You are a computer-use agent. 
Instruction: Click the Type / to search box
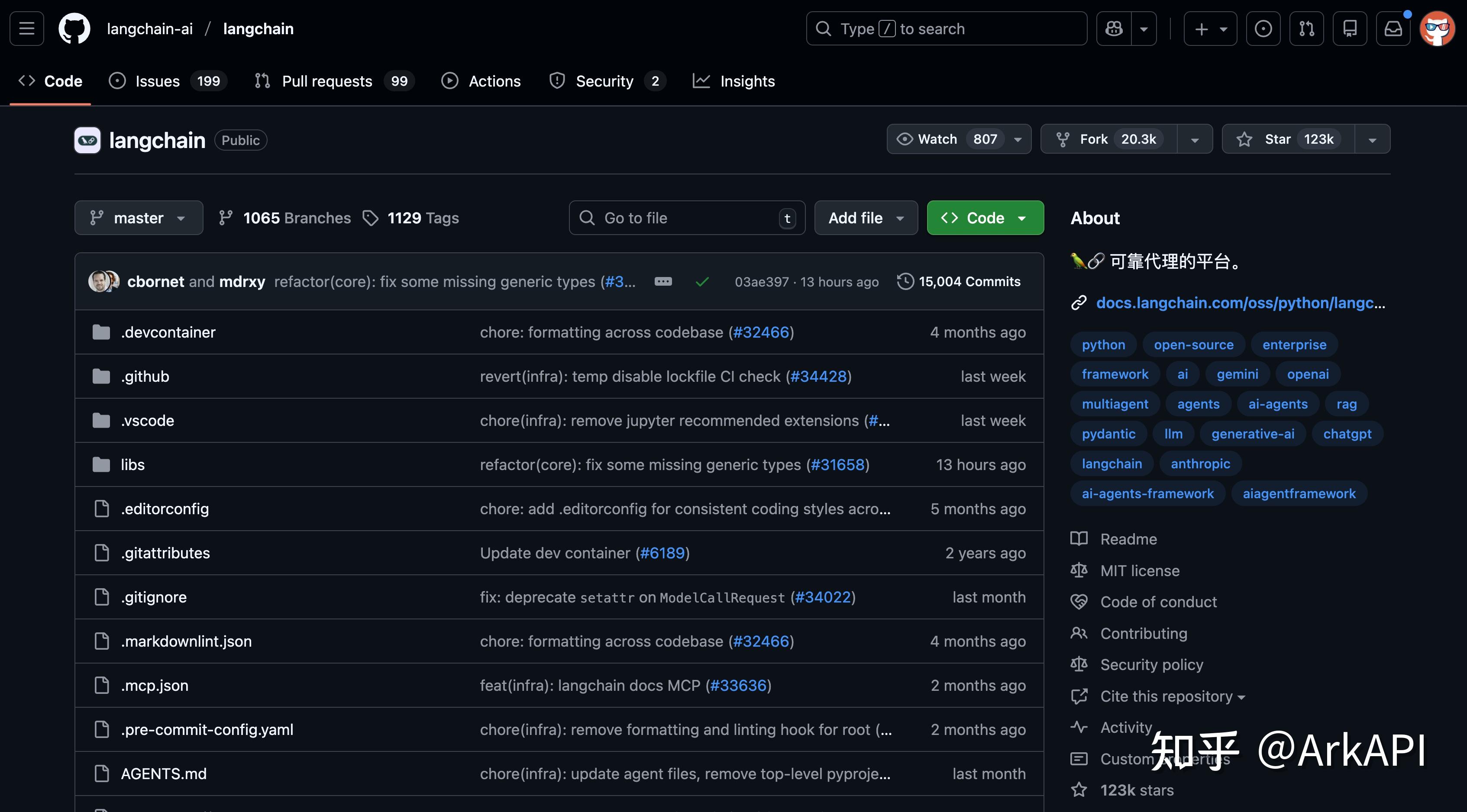tap(947, 29)
